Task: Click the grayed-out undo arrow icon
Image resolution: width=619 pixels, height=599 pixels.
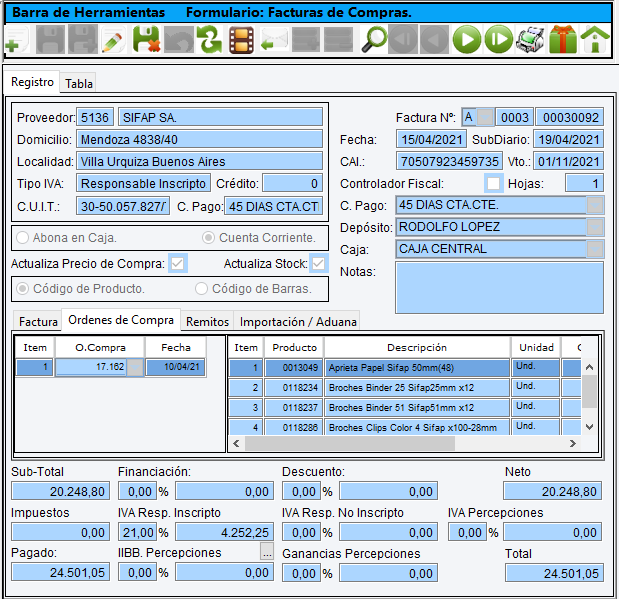Action: (x=178, y=39)
